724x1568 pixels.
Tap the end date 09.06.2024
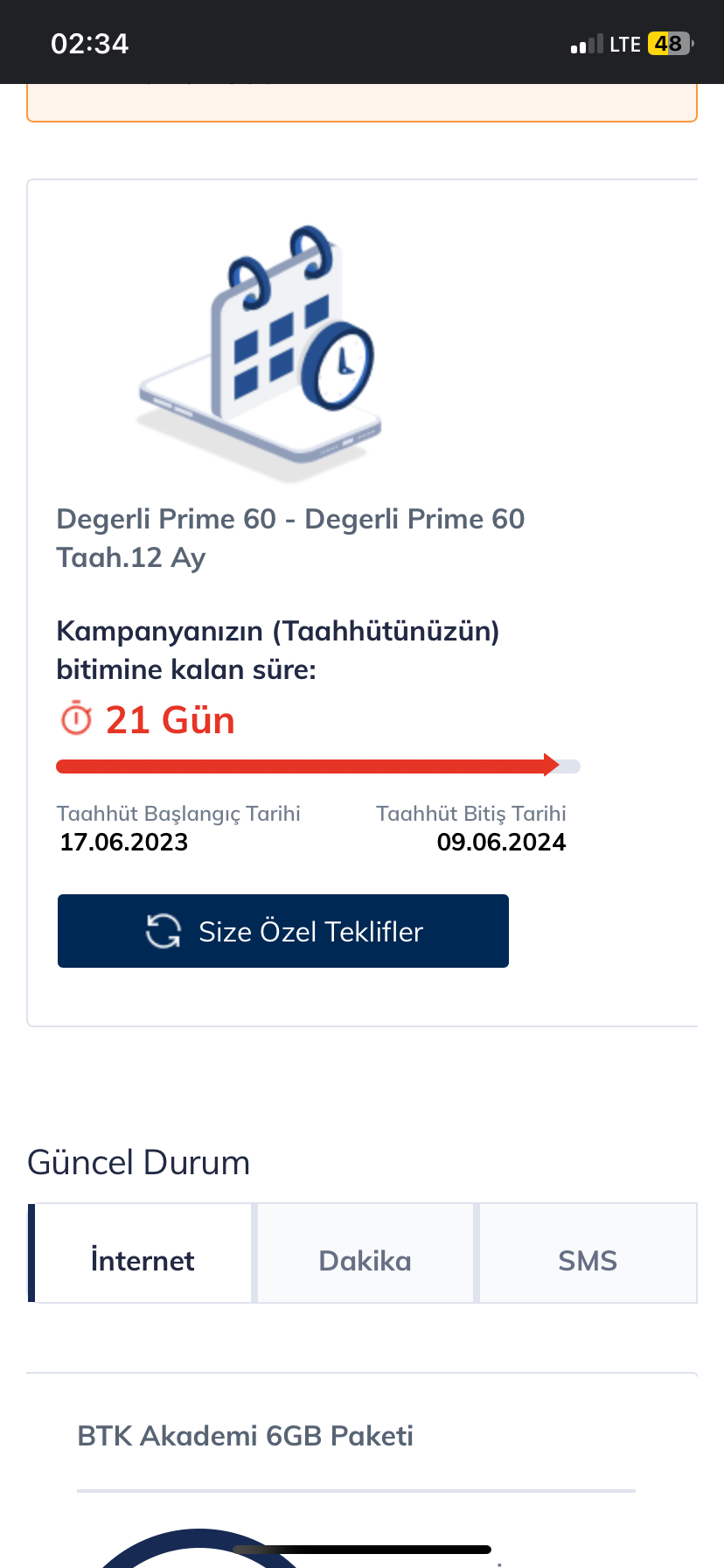point(501,842)
